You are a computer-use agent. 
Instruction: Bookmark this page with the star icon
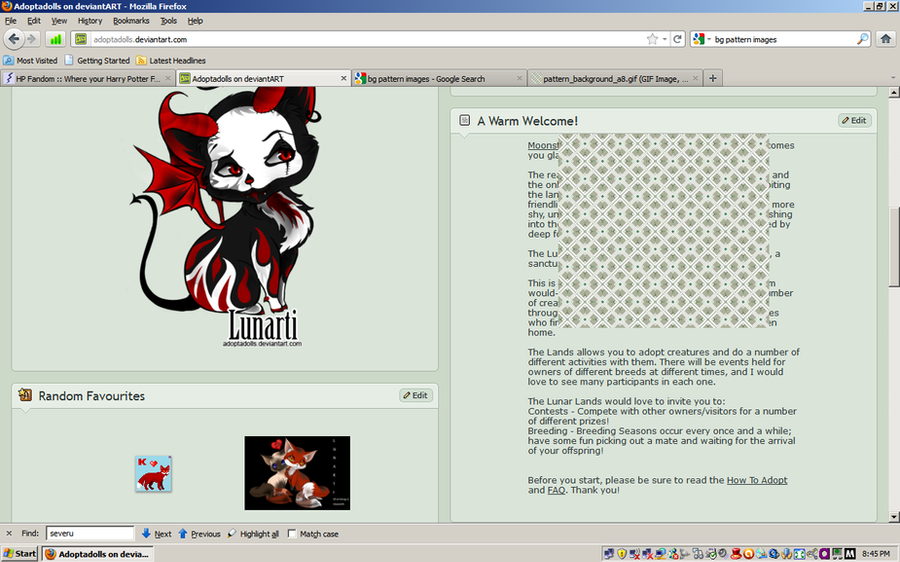tap(652, 39)
